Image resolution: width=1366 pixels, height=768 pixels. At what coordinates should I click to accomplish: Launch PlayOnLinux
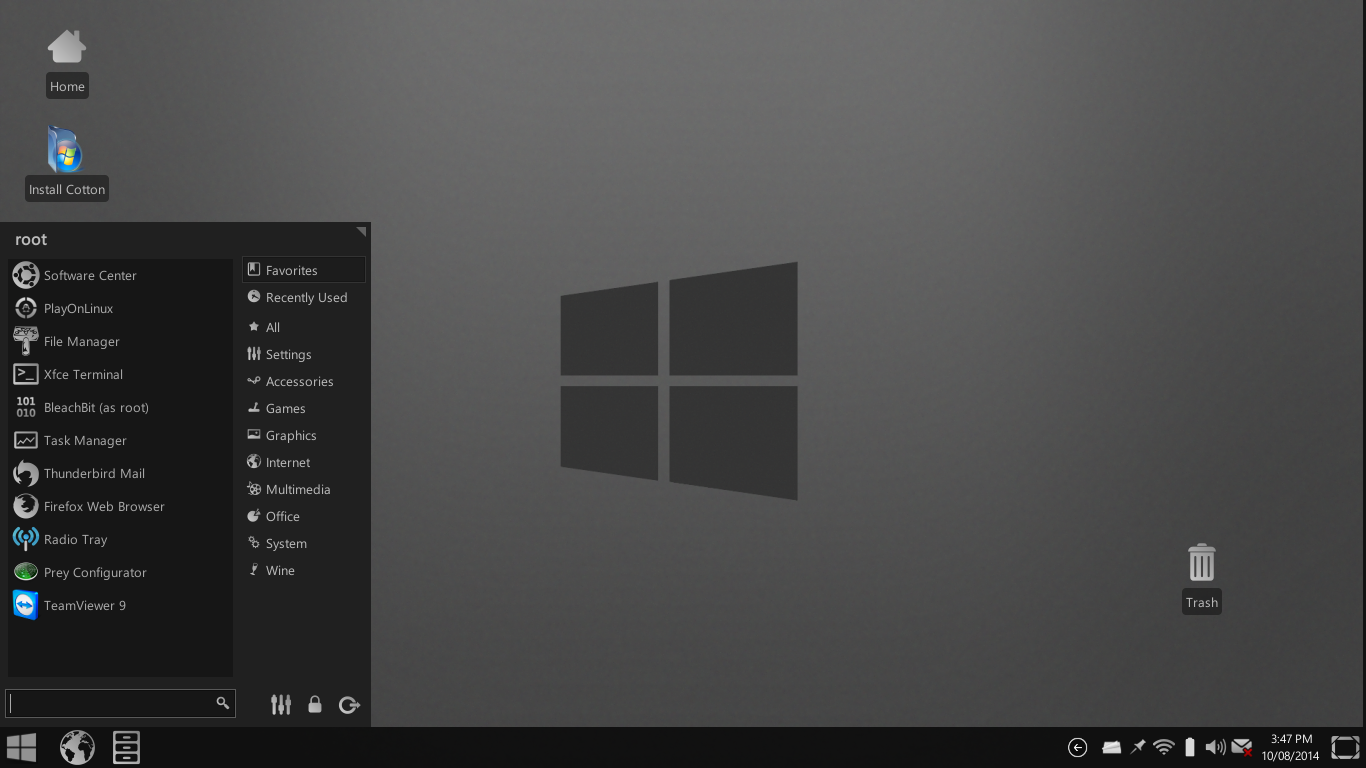click(120, 308)
